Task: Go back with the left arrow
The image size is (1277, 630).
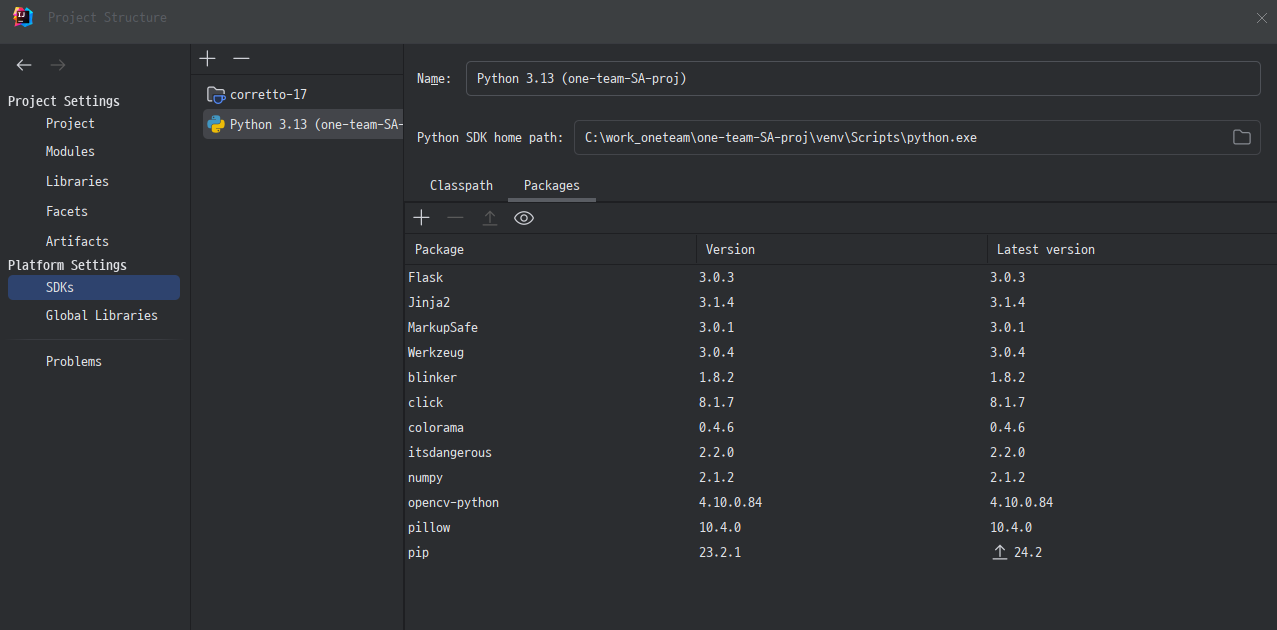Action: pos(24,65)
